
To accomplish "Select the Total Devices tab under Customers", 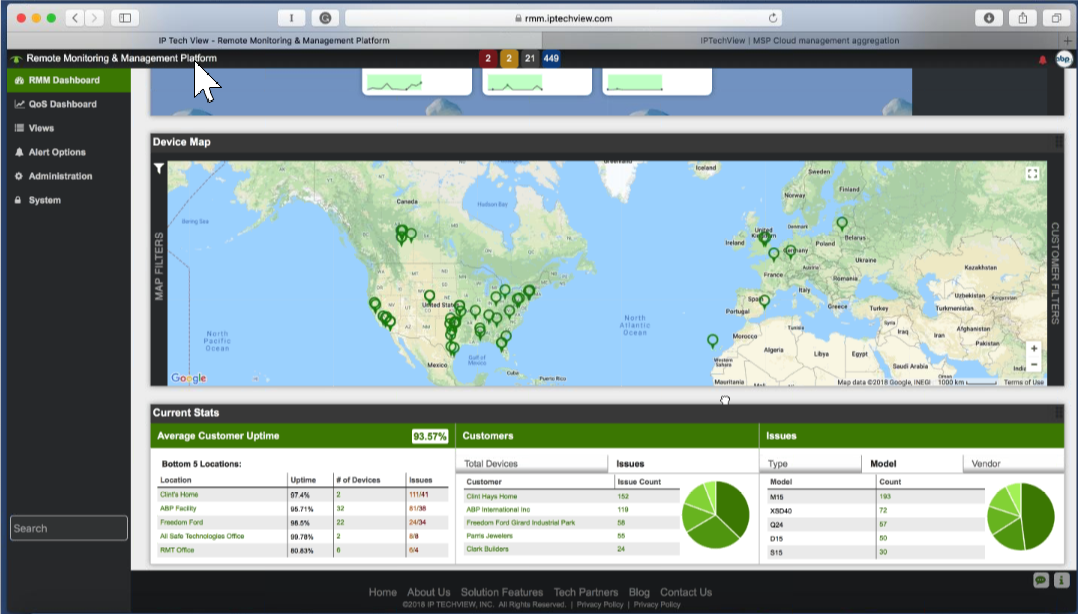I will (491, 464).
